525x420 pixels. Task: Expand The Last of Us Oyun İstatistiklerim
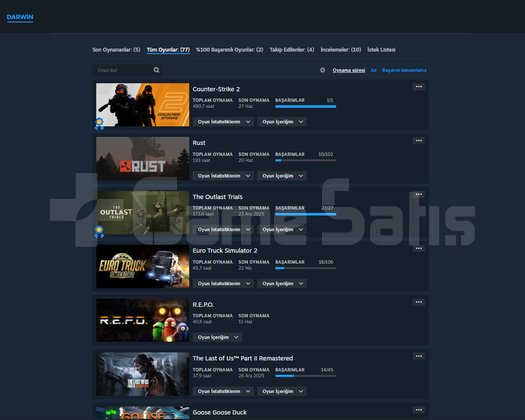[x=223, y=391]
